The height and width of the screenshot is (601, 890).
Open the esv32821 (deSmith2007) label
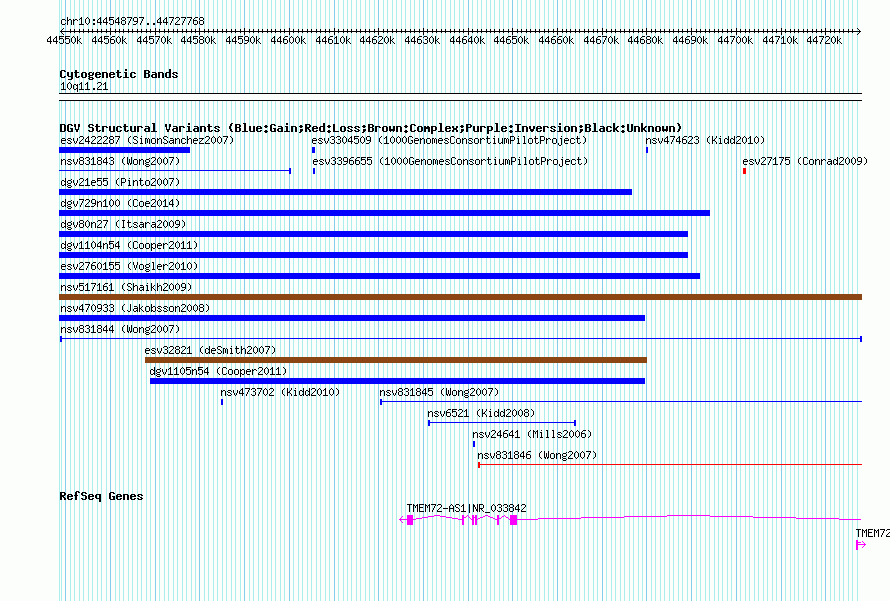point(210,350)
